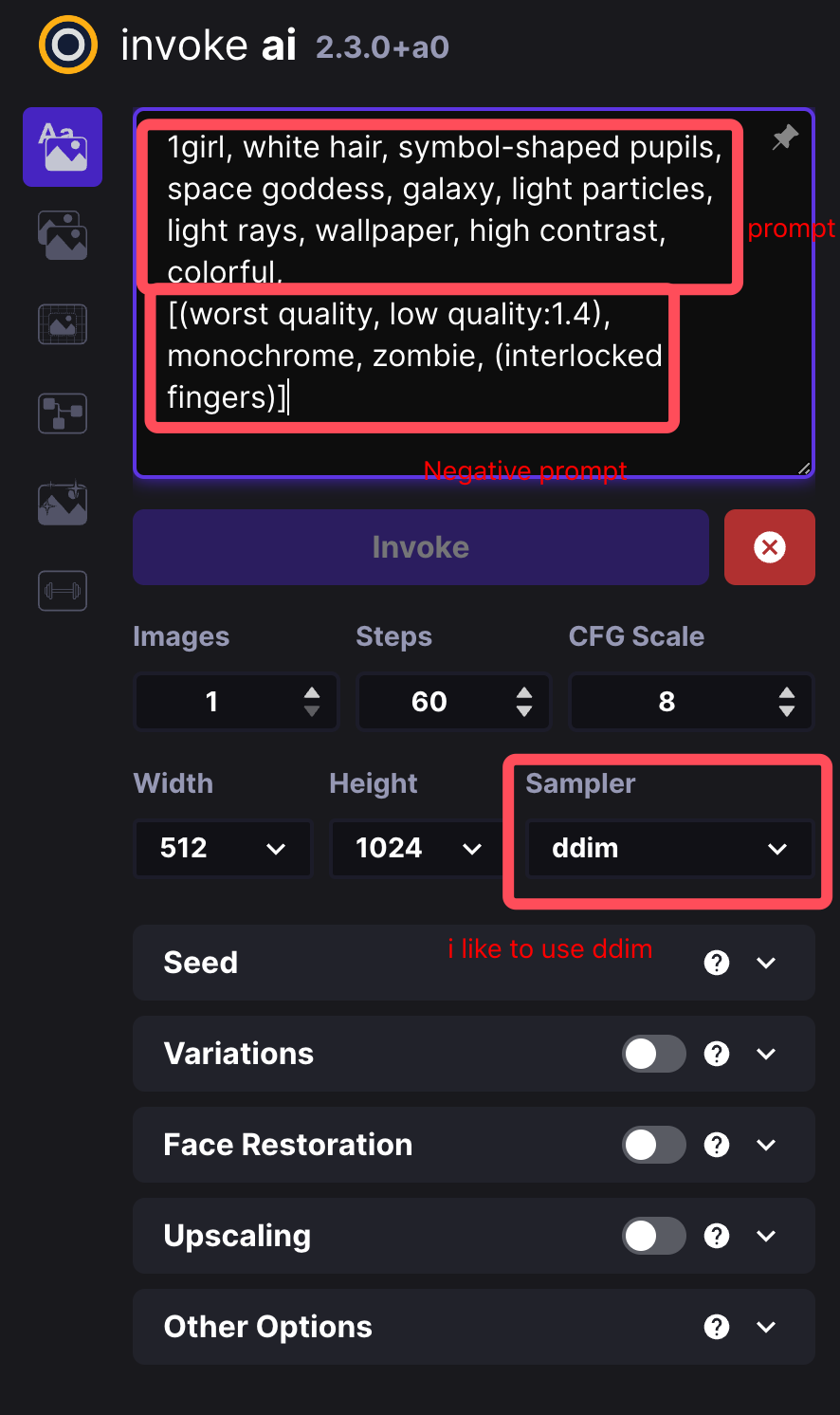Switch to the Image to Image tab
Image resolution: width=840 pixels, height=1415 pixels.
click(63, 234)
